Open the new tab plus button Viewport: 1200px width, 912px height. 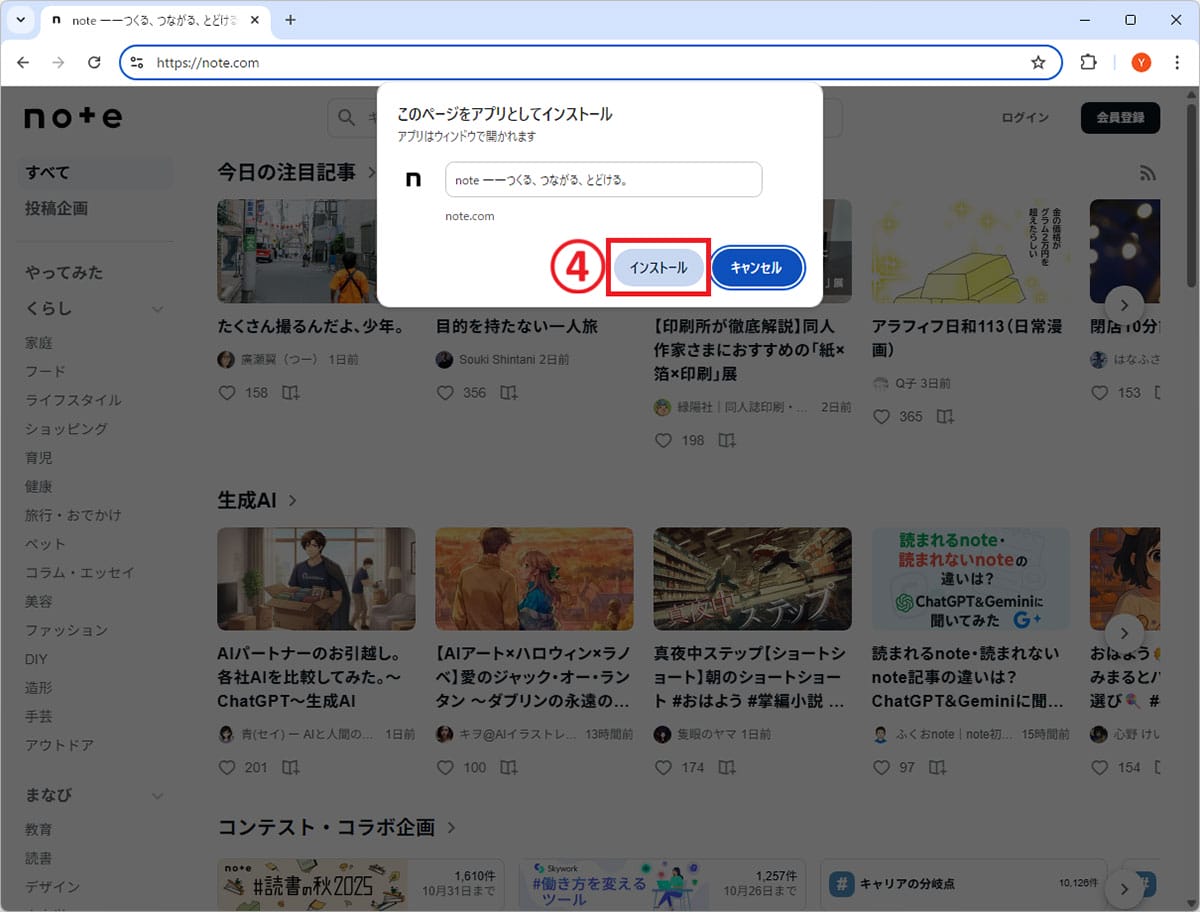(291, 20)
